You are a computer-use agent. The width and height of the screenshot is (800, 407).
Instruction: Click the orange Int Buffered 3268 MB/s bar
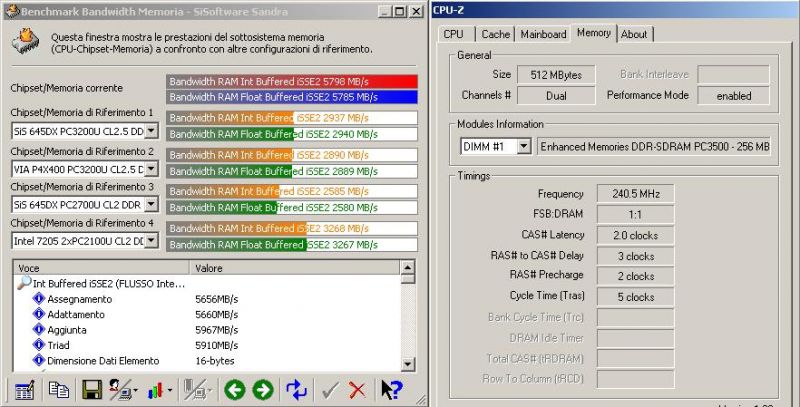(292, 228)
